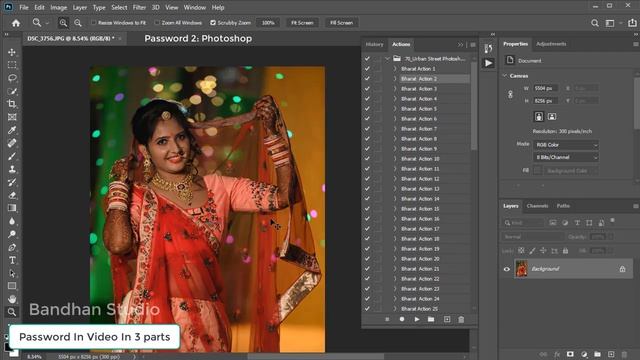Click the Fit Screen button
This screenshot has width=640, height=360.
click(302, 23)
